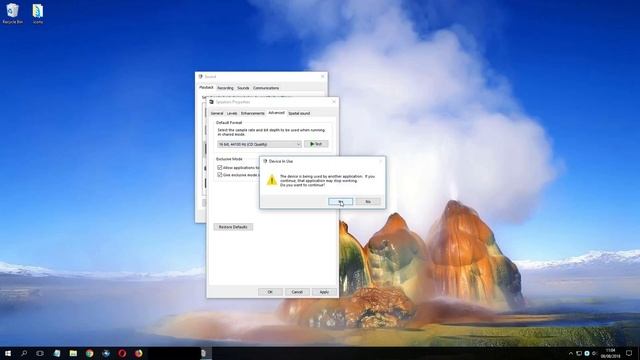Close the Speakers Properties window
Image resolution: width=640 pixels, height=360 pixels.
[x=334, y=102]
